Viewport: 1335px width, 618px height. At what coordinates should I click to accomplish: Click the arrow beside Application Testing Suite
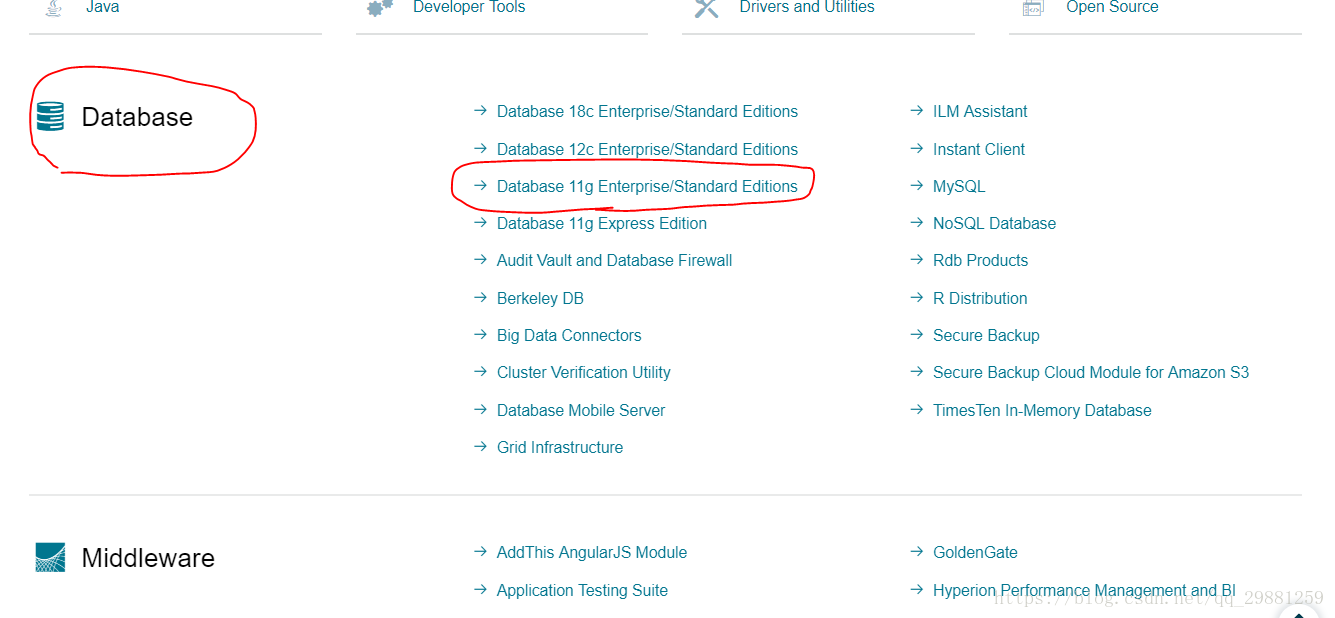pos(480,589)
